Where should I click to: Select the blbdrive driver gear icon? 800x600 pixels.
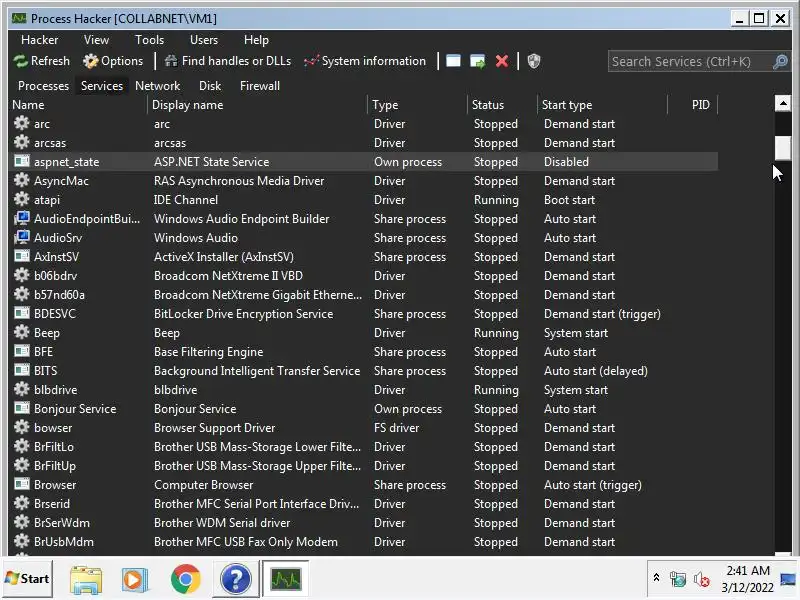point(21,389)
